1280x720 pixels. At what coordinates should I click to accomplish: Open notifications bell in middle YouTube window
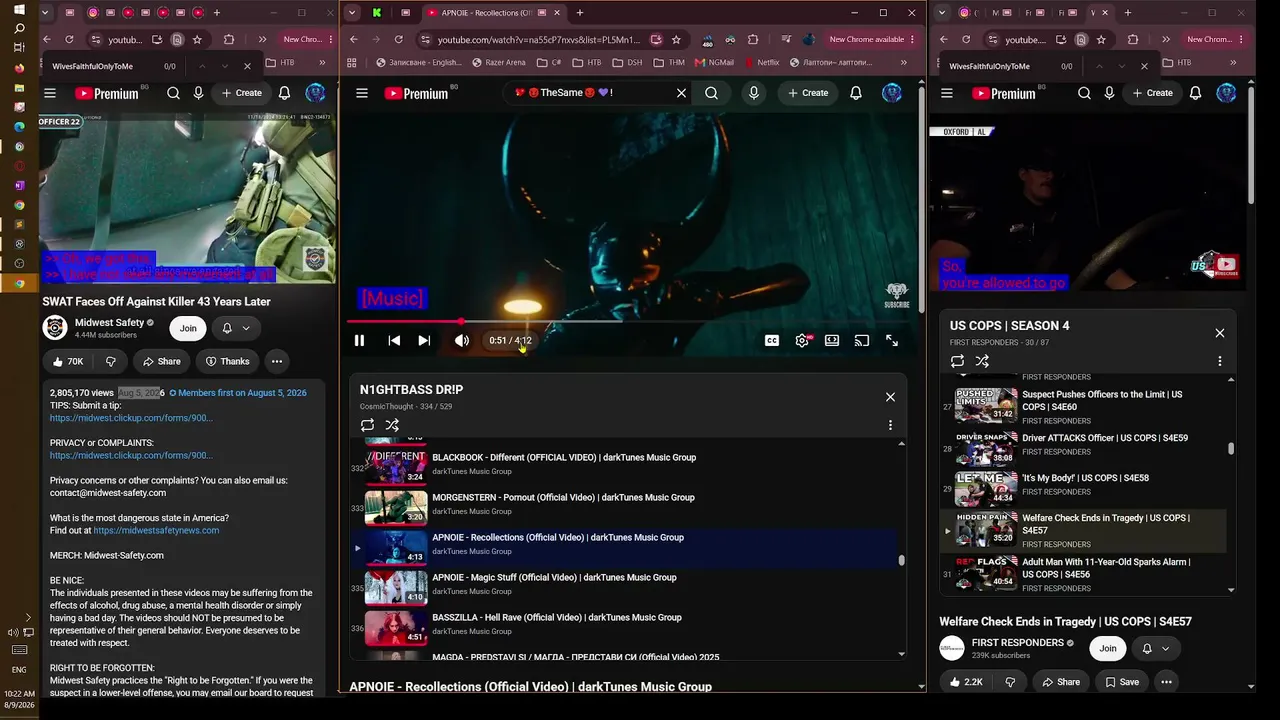[856, 93]
